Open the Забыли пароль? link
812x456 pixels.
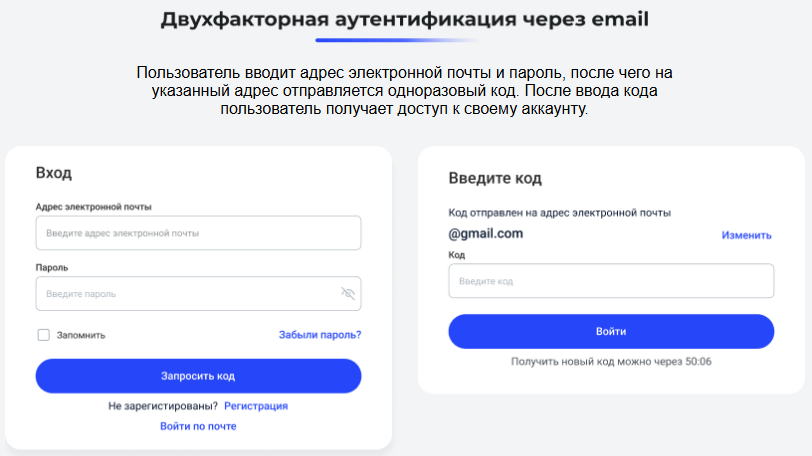(320, 335)
